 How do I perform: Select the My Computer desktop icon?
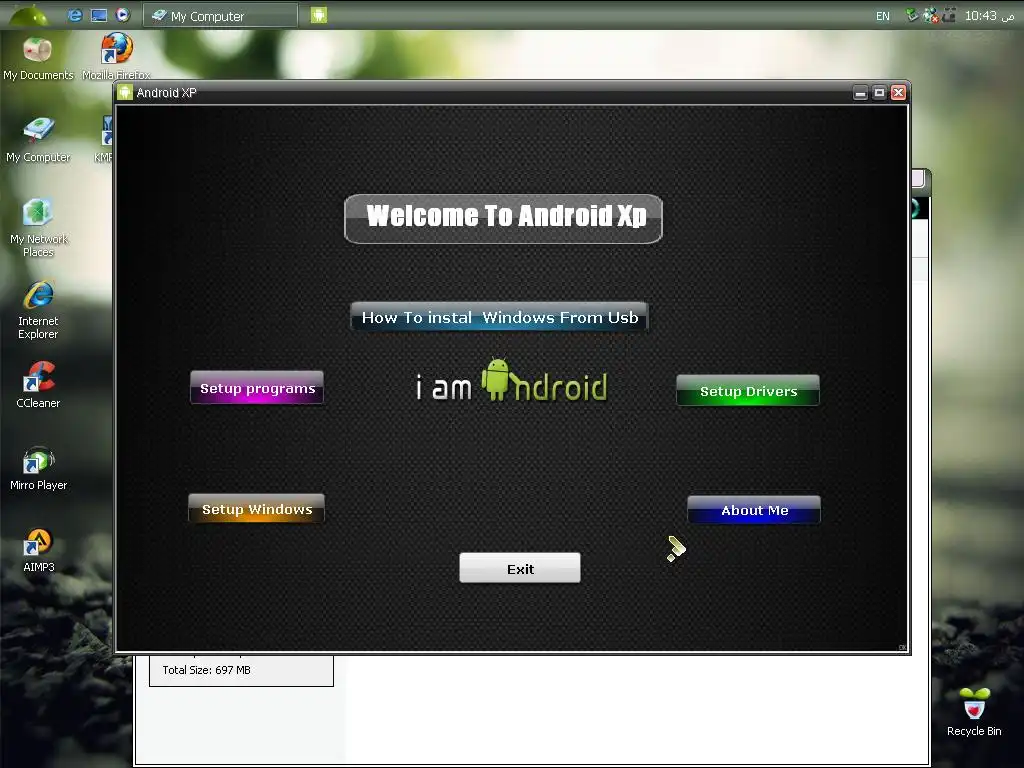coord(38,140)
